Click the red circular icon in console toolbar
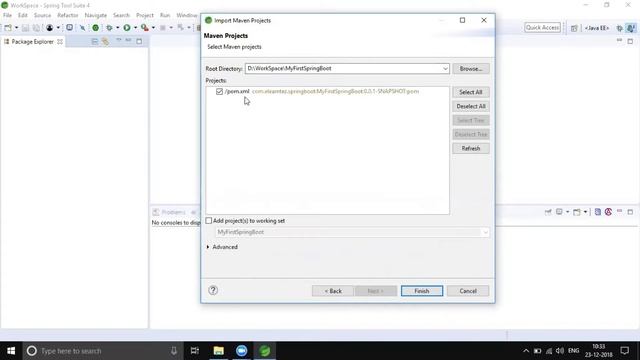The width and height of the screenshot is (640, 360). tap(608, 212)
